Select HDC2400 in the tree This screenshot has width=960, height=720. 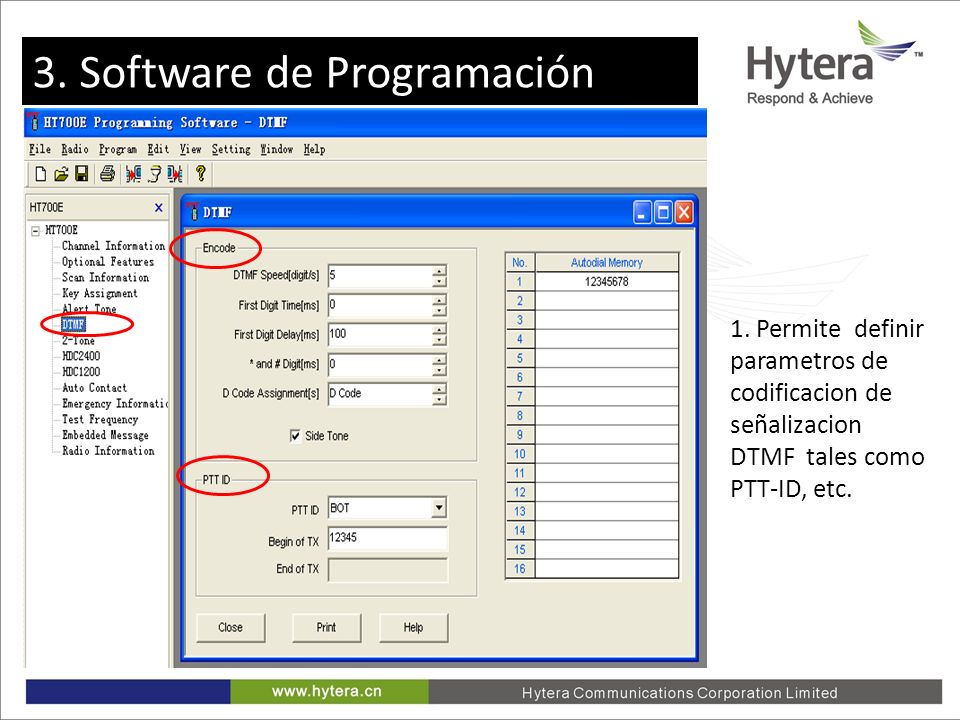tap(81, 356)
